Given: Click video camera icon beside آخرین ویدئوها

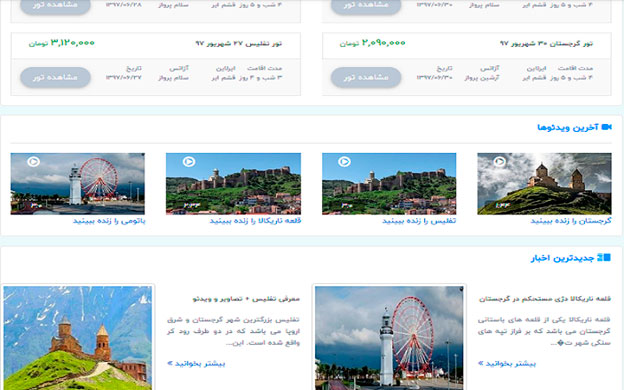Looking at the screenshot, I should point(606,127).
